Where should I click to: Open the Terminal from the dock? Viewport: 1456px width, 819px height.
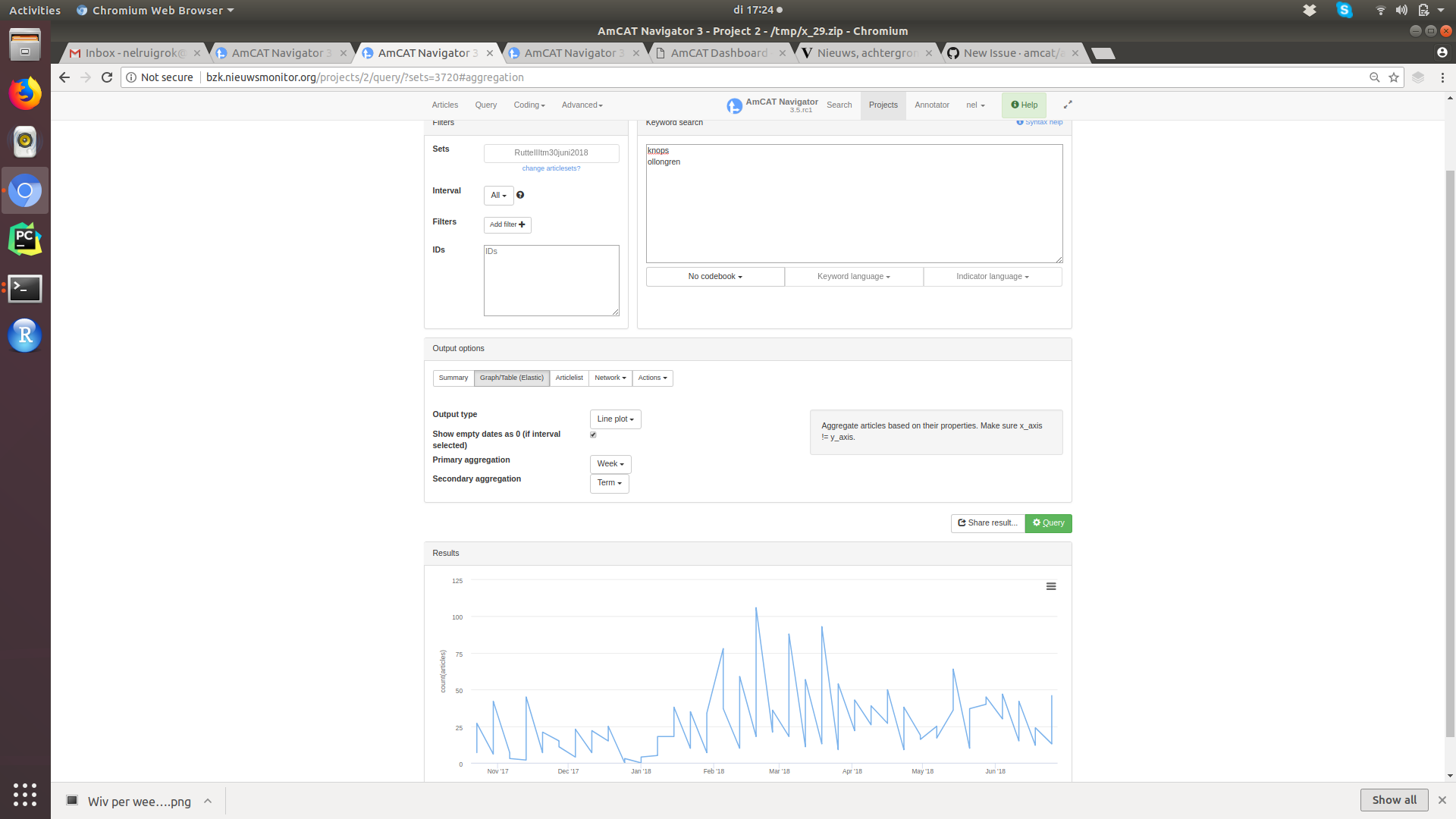tap(25, 288)
